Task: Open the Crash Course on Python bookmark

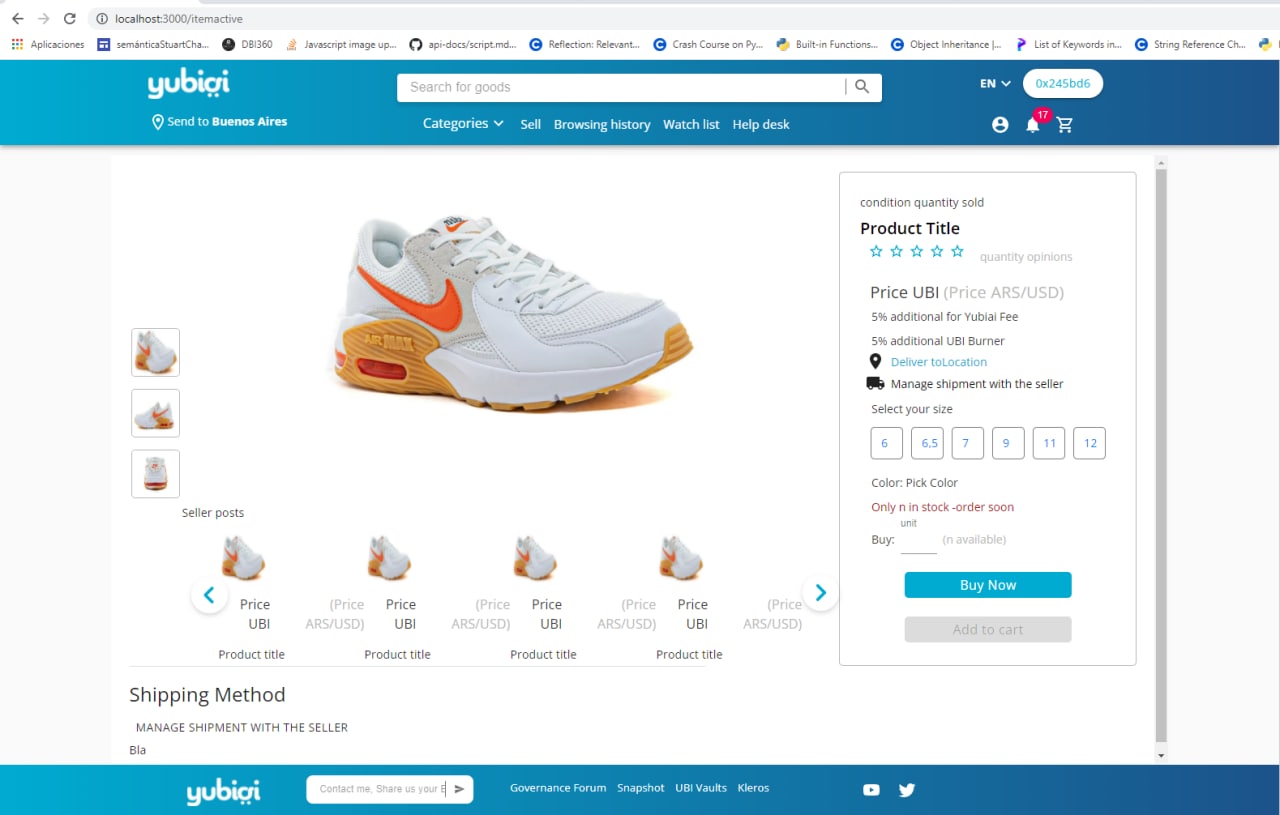Action: (708, 44)
